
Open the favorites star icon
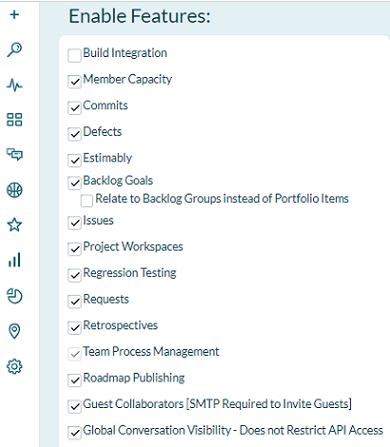pos(14,225)
